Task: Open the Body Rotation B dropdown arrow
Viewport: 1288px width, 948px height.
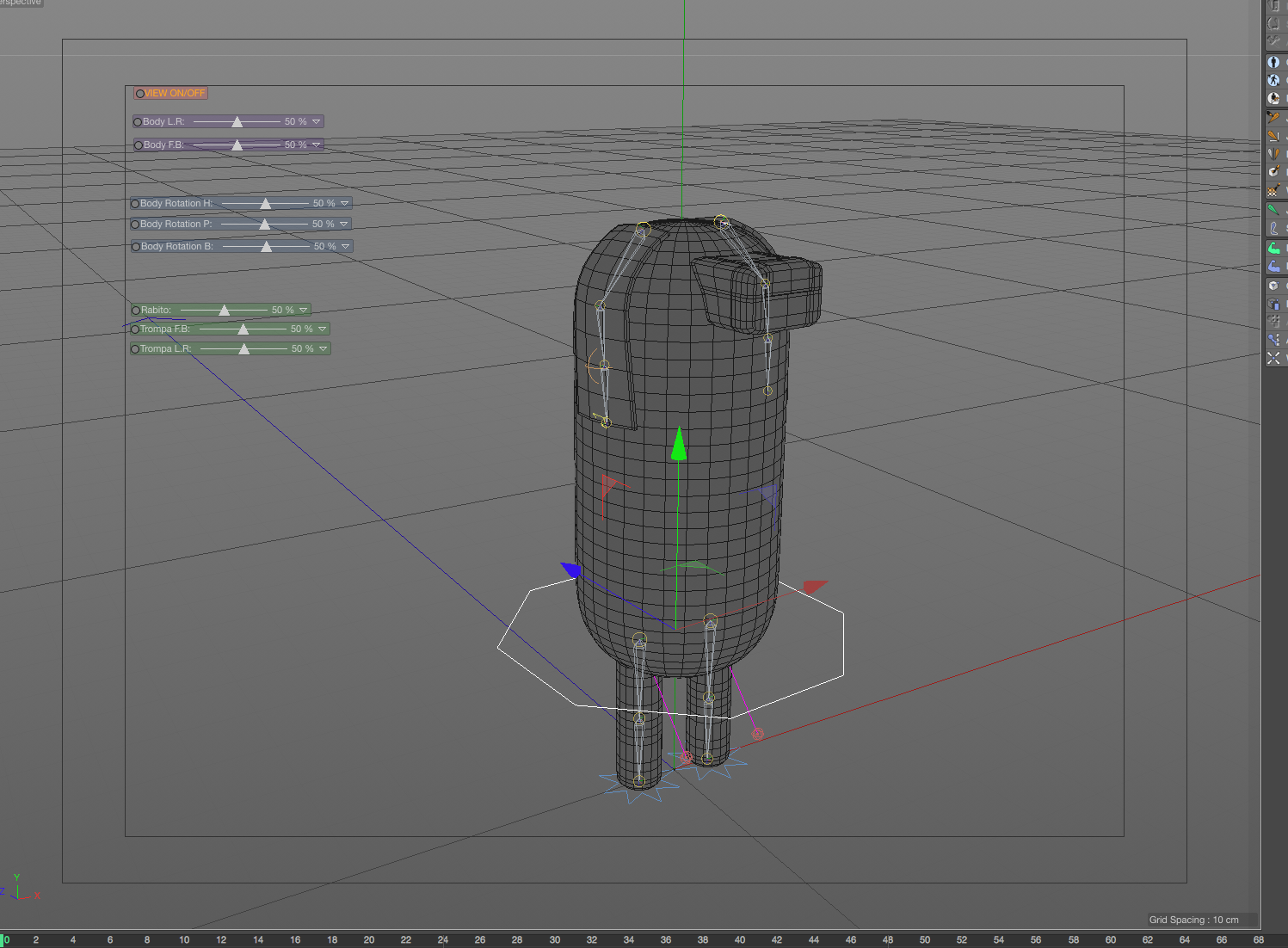Action: 346,247
